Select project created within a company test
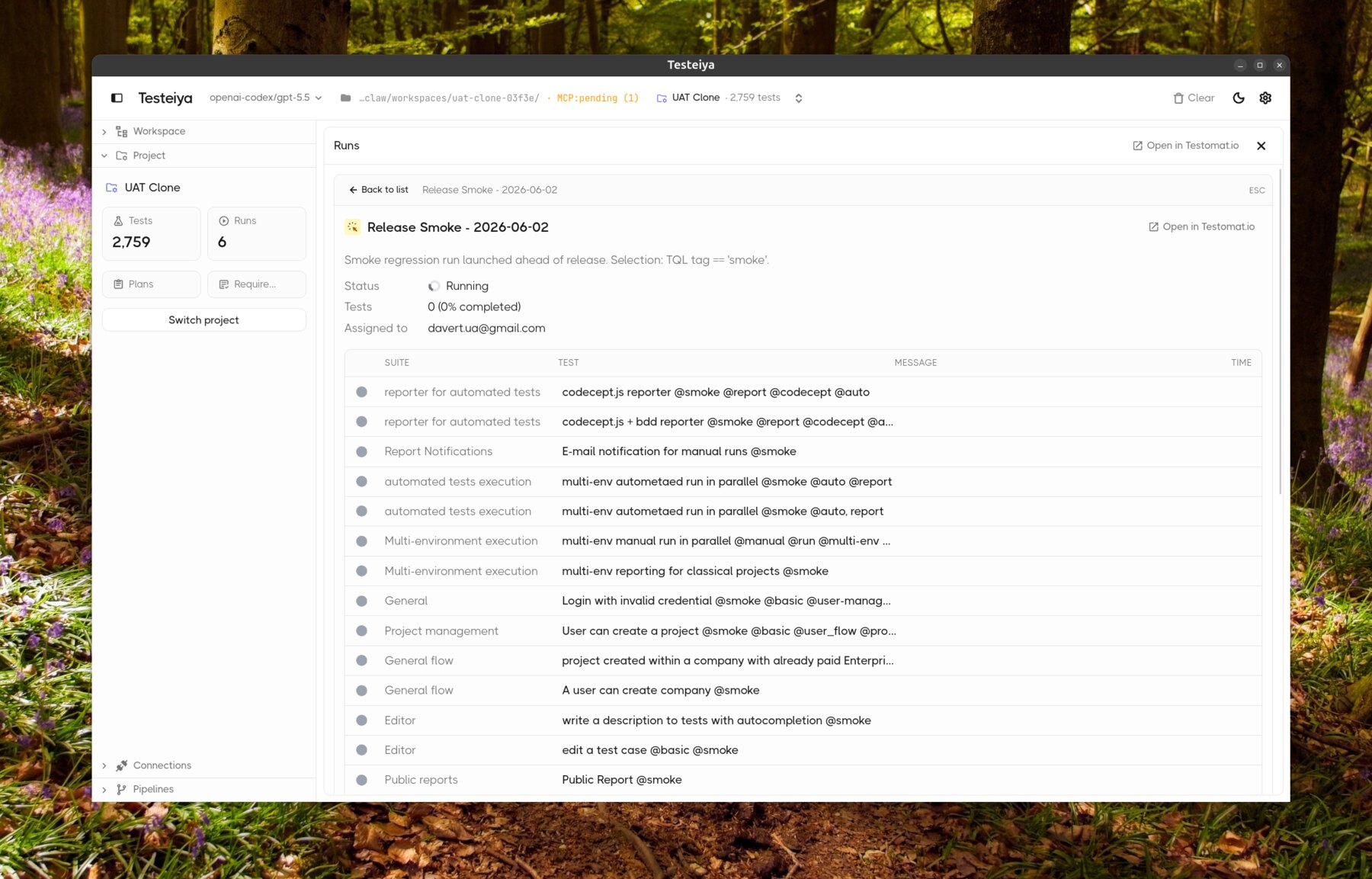This screenshot has width=1372, height=879. coord(727,660)
